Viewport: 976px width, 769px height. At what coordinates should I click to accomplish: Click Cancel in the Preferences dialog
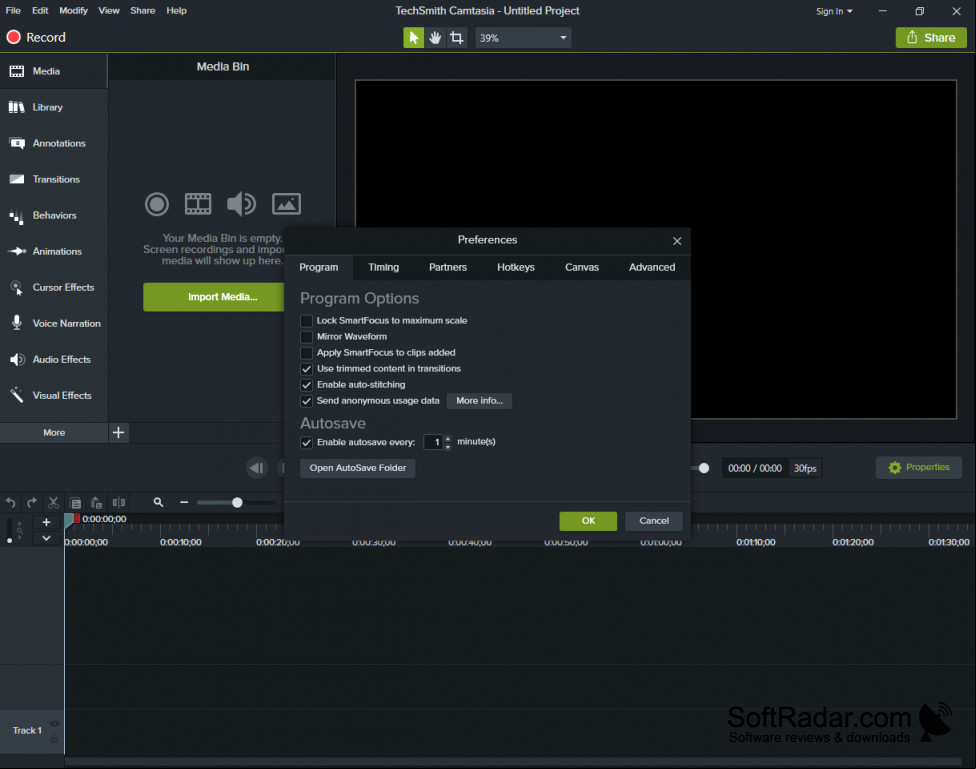pyautogui.click(x=654, y=521)
